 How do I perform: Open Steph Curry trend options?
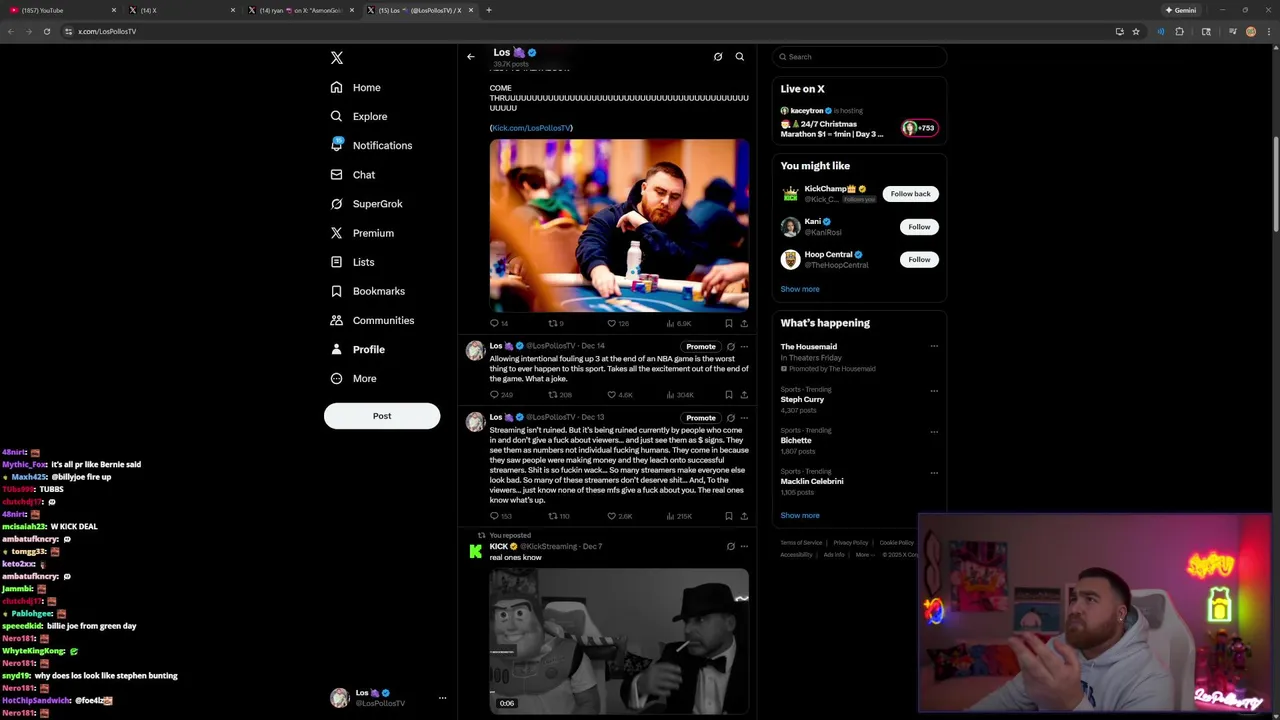coord(934,391)
